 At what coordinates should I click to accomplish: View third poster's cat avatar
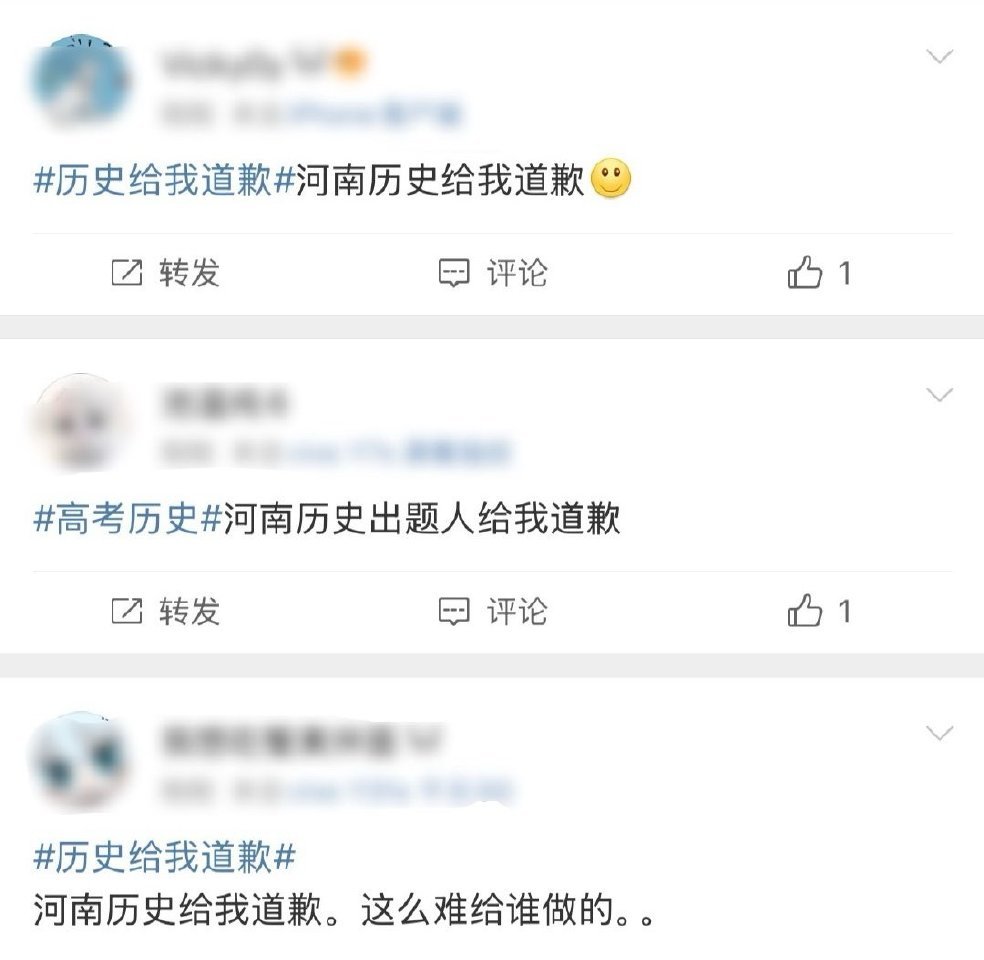80,762
